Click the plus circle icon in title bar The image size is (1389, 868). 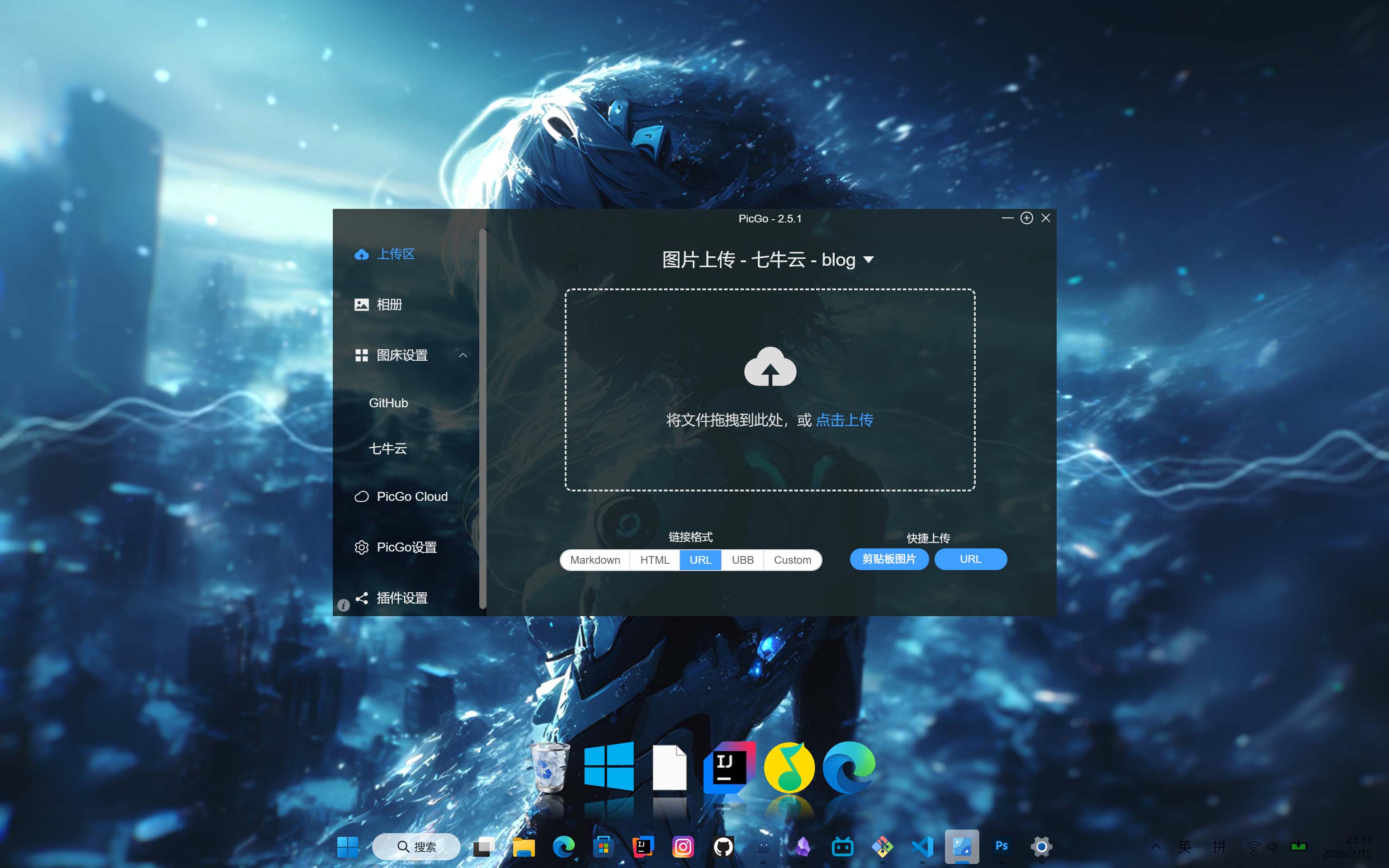1026,218
